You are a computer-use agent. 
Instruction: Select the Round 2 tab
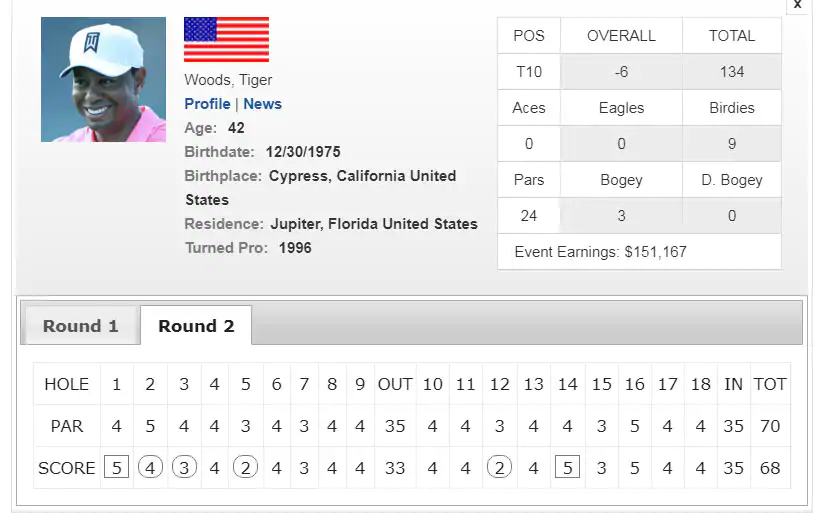[196, 325]
